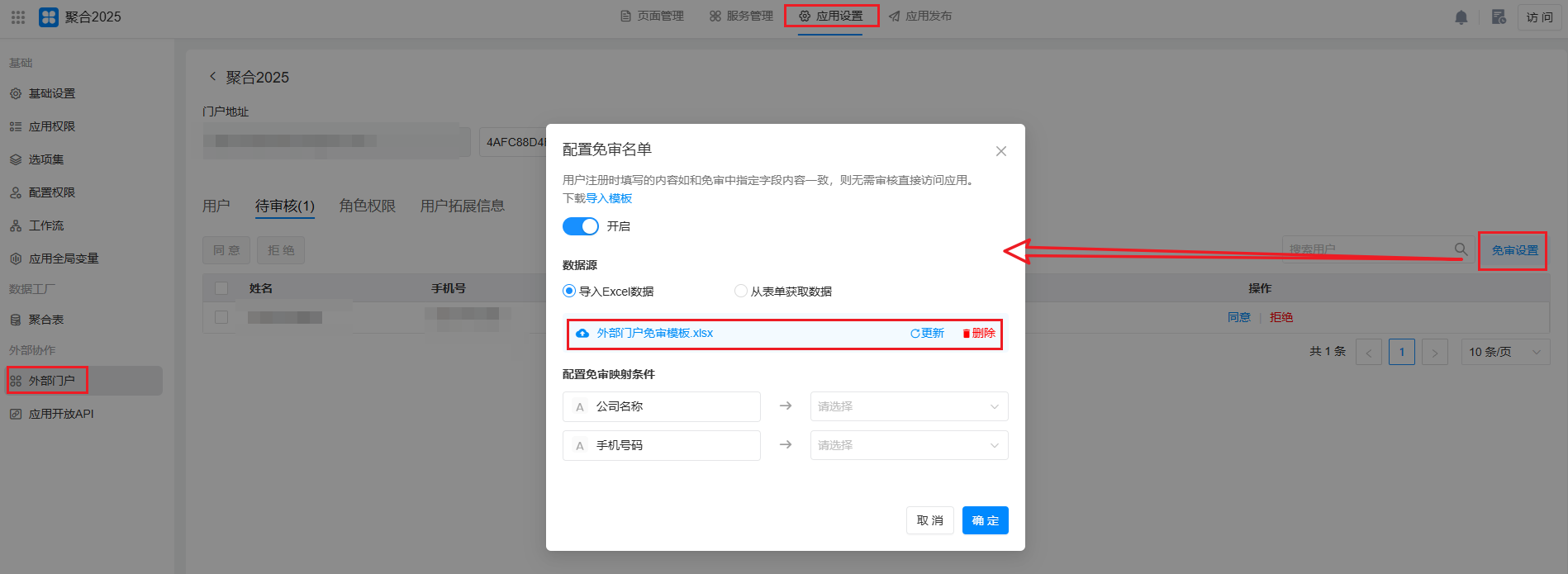Open the app launcher grid icon
Viewport: 1568px width, 574px height.
coord(18,17)
